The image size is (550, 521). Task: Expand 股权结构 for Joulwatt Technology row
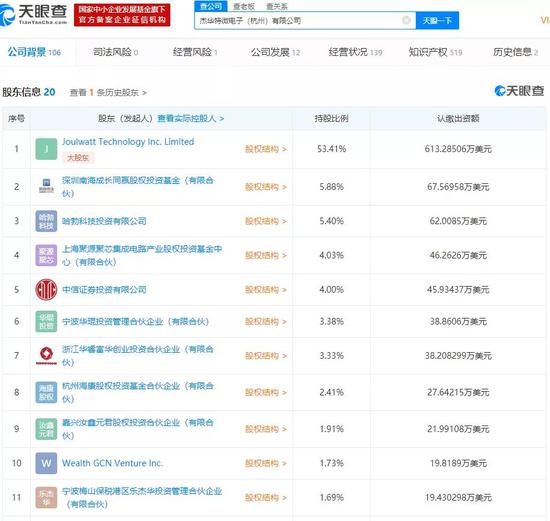(x=266, y=149)
